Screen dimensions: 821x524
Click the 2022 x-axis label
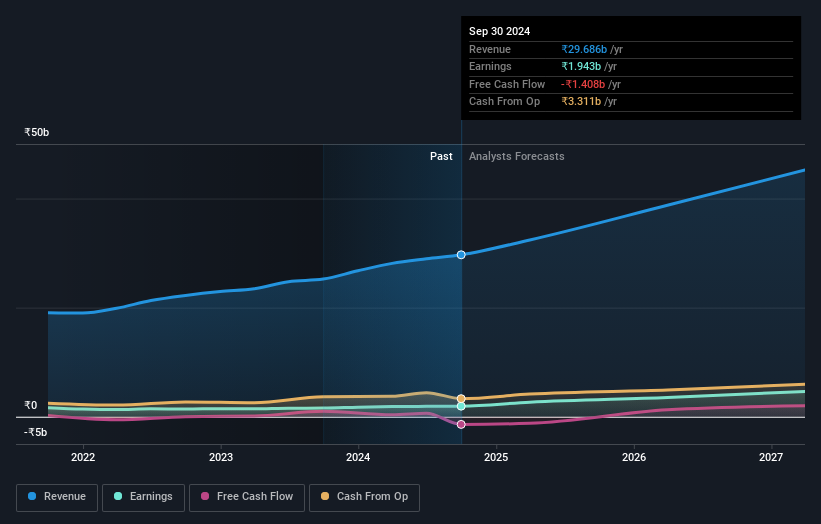[x=83, y=457]
